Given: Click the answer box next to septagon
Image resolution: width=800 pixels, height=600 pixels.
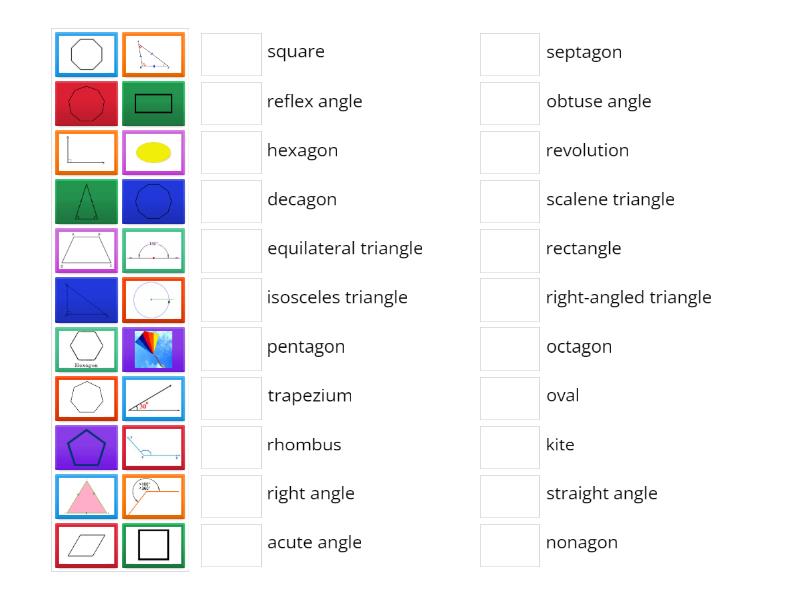Looking at the screenshot, I should [509, 53].
